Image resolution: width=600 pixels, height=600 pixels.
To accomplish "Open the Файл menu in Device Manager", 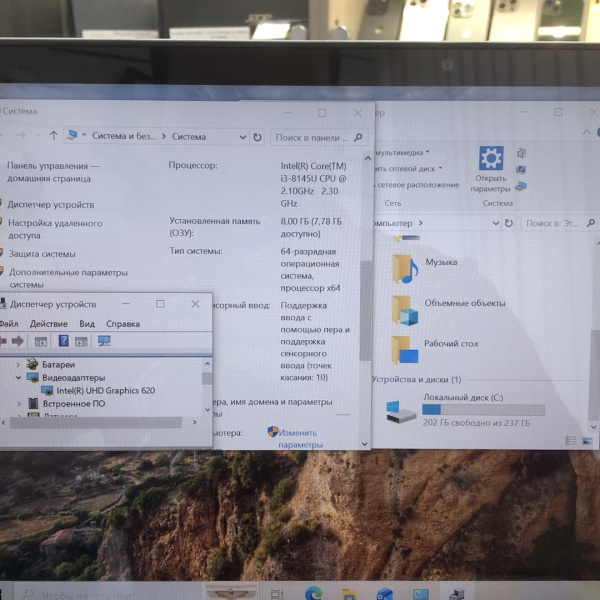I will tap(8, 324).
